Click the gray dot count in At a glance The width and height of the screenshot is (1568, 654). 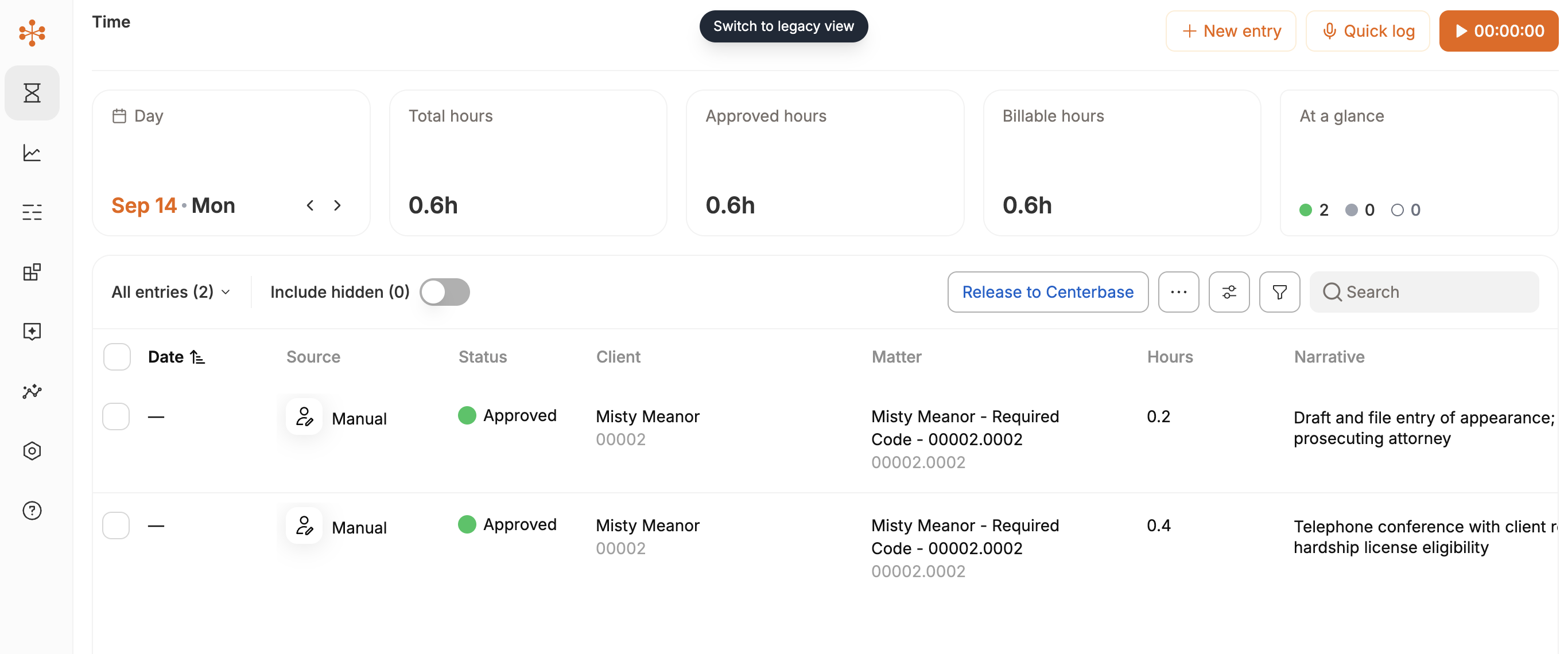click(x=1350, y=210)
